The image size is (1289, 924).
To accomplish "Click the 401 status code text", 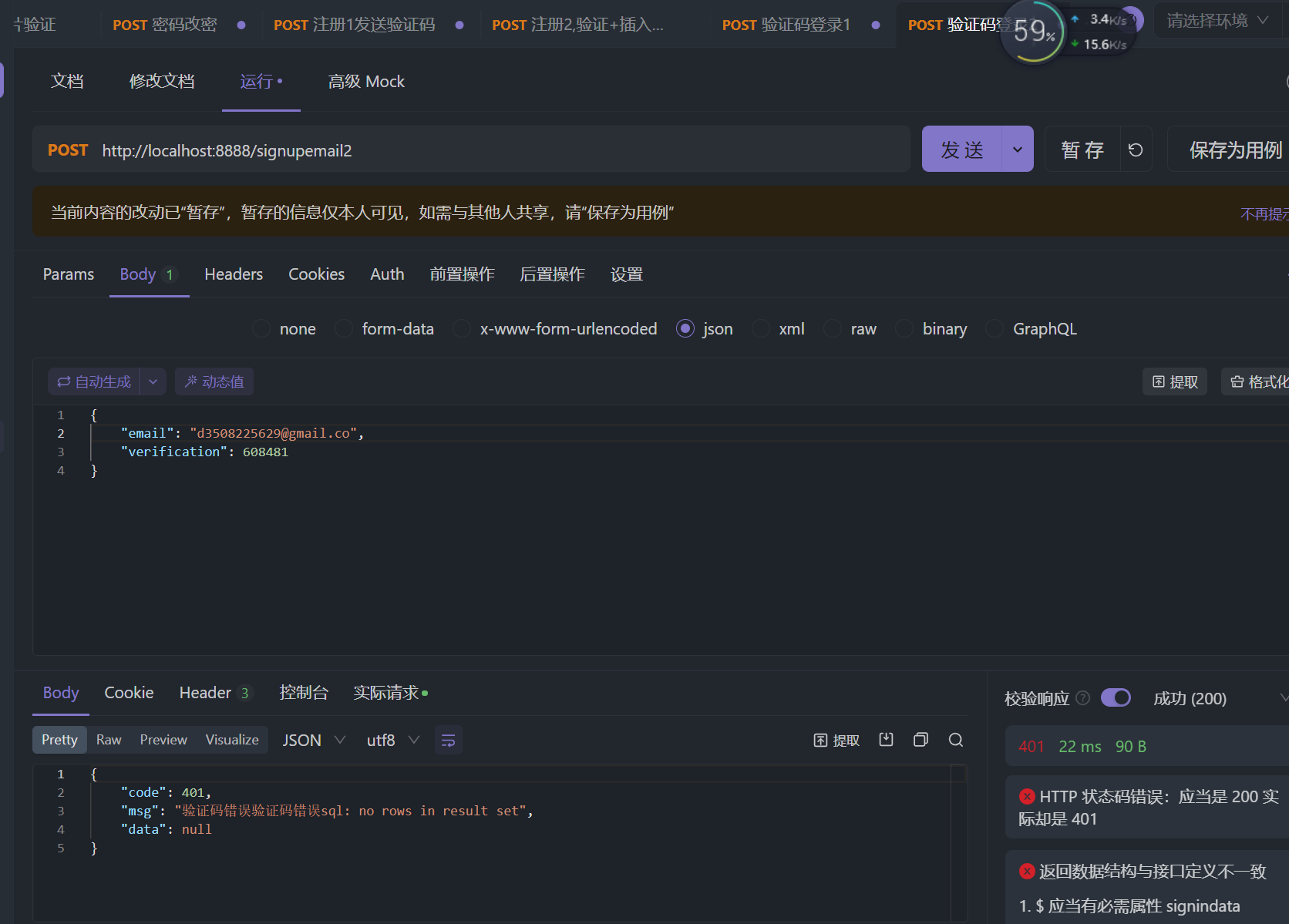I will coord(1031,746).
